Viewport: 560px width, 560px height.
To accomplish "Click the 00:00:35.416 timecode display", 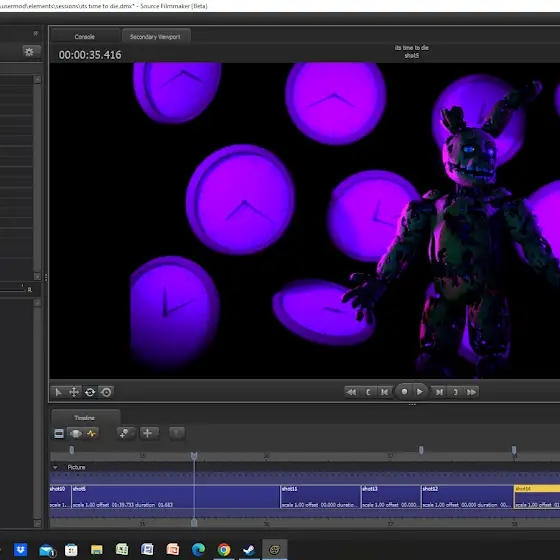I will coord(90,55).
